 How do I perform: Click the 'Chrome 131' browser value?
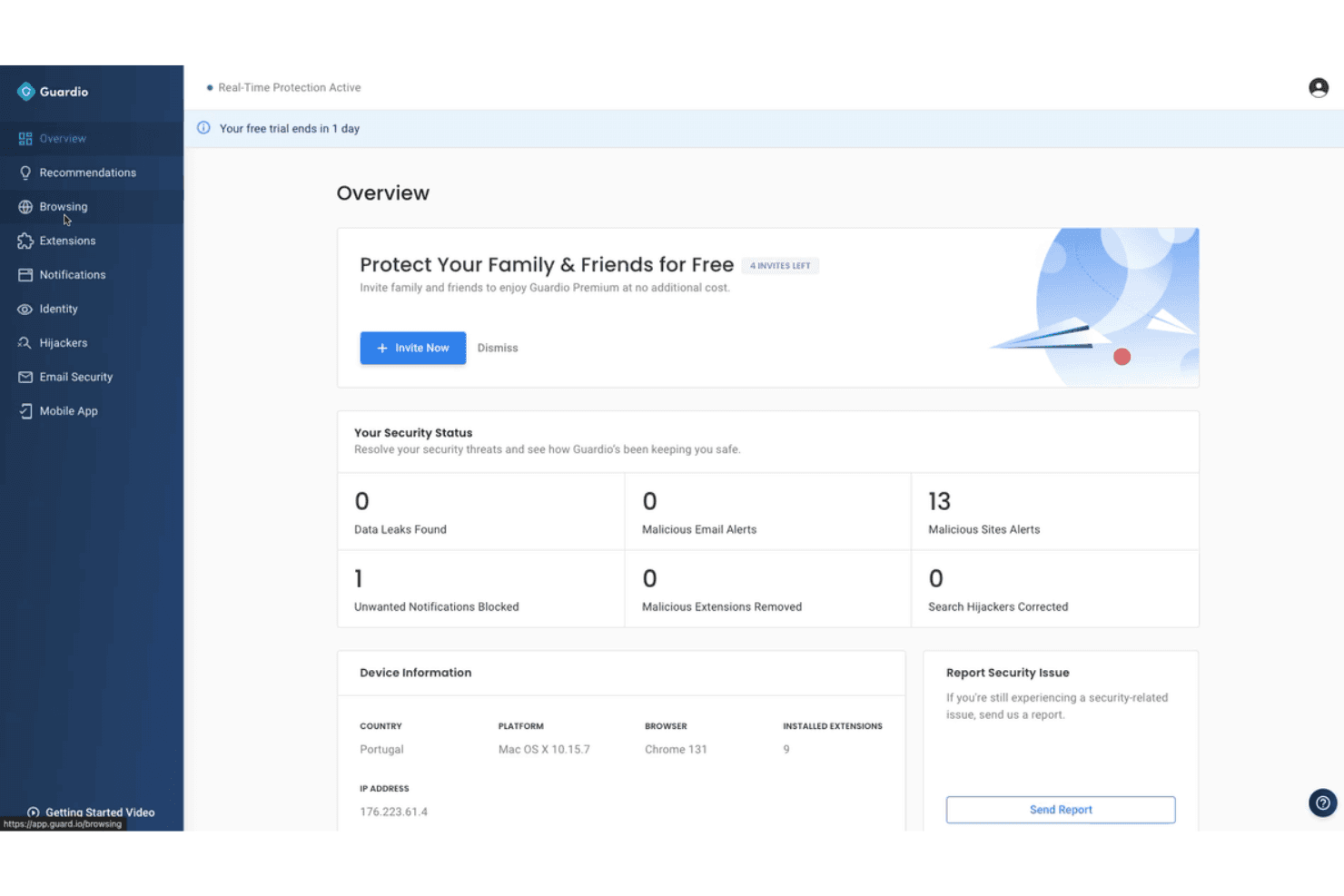[x=676, y=749]
